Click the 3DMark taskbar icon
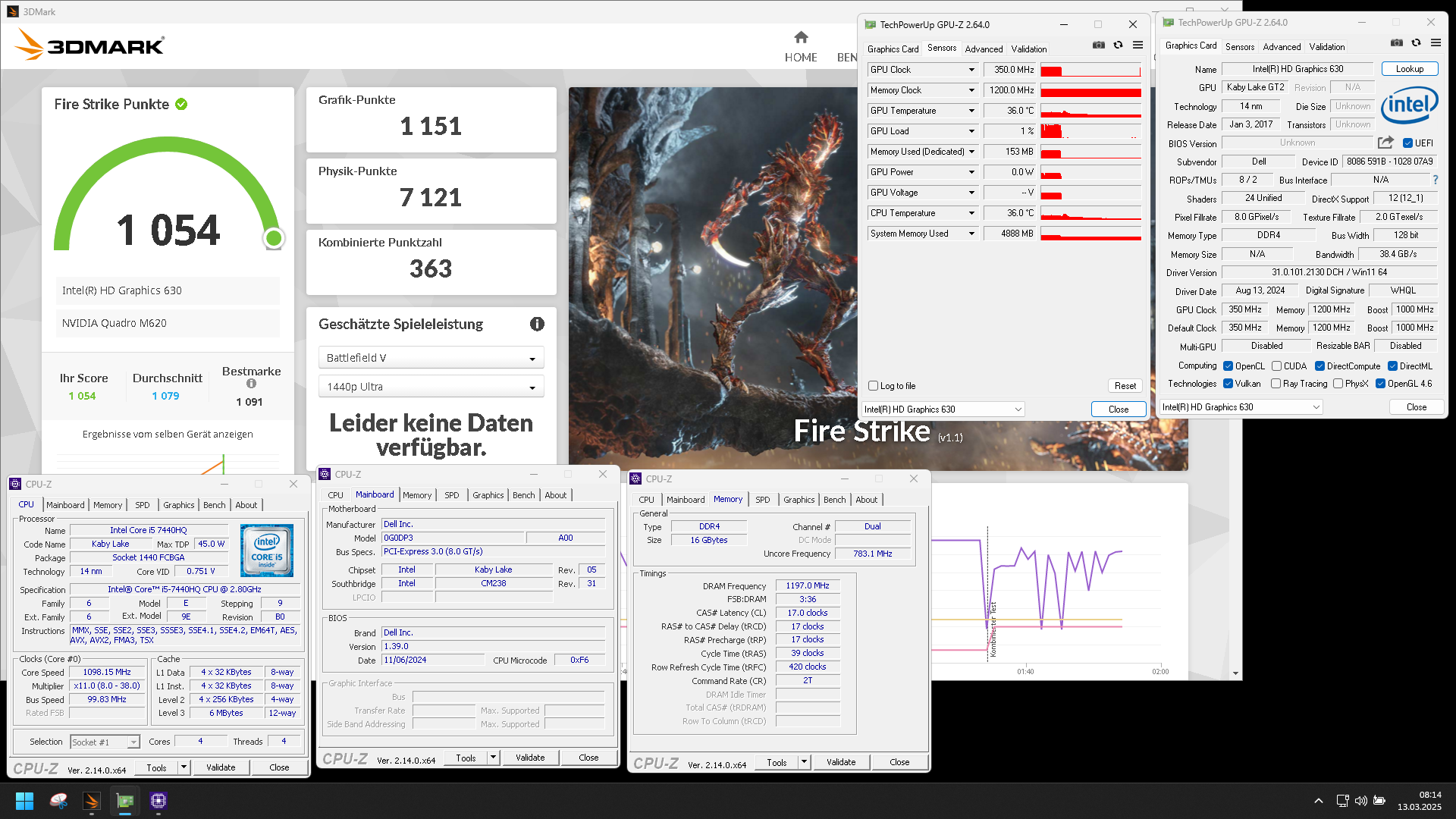The width and height of the screenshot is (1456, 819). pyautogui.click(x=92, y=801)
